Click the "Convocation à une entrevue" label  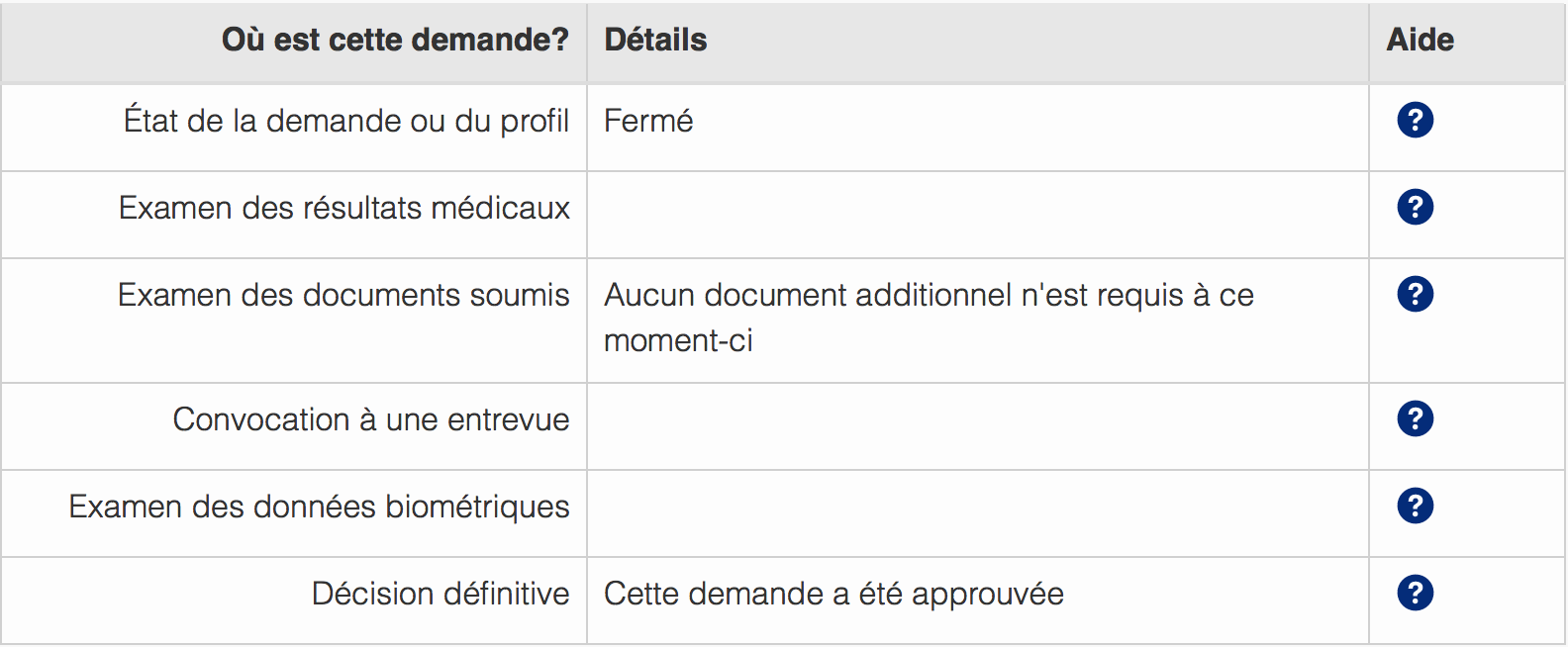(370, 420)
